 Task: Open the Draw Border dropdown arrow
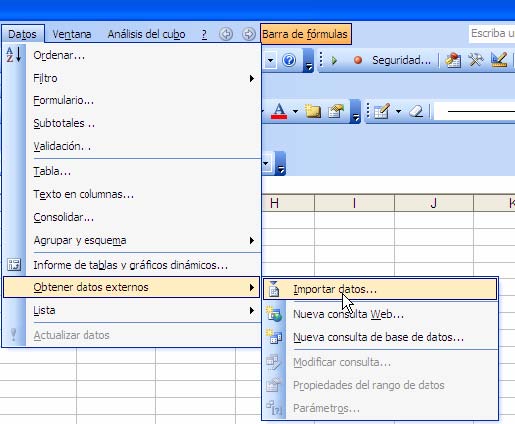coord(398,111)
